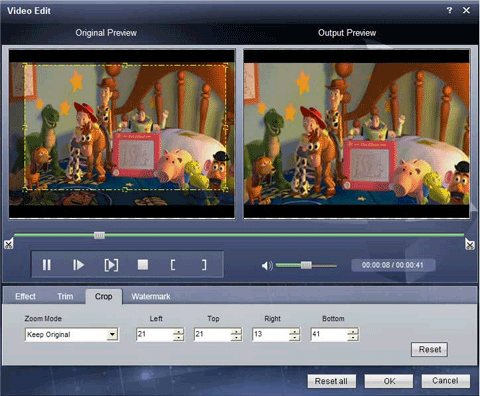Click the Left crop value field
Screen dimensions: 480x396
(x=155, y=334)
